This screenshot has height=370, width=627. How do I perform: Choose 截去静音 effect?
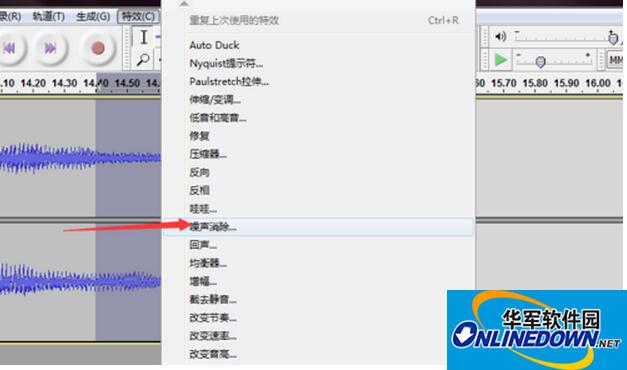pos(318,300)
